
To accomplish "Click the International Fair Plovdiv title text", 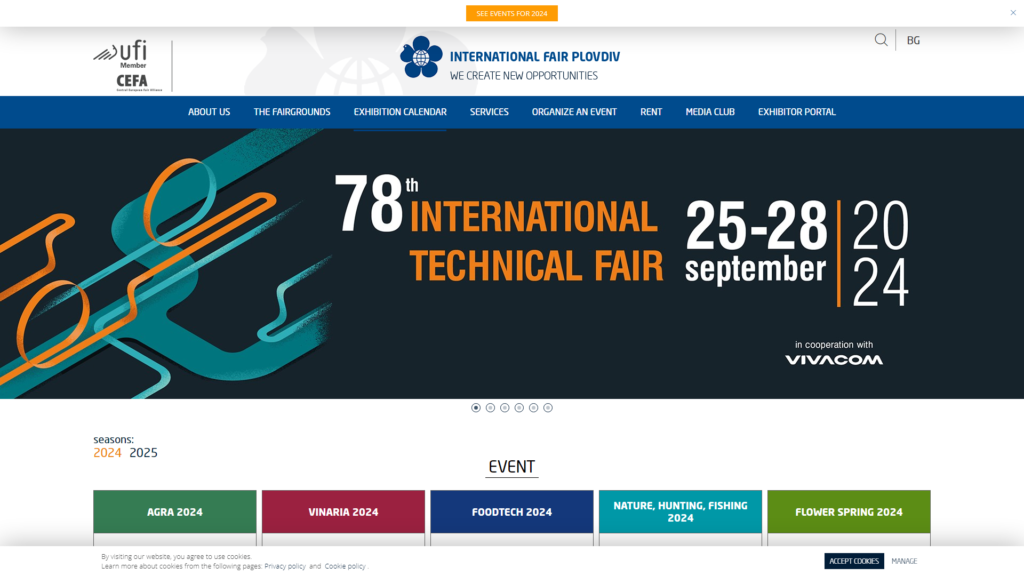I will [x=535, y=57].
